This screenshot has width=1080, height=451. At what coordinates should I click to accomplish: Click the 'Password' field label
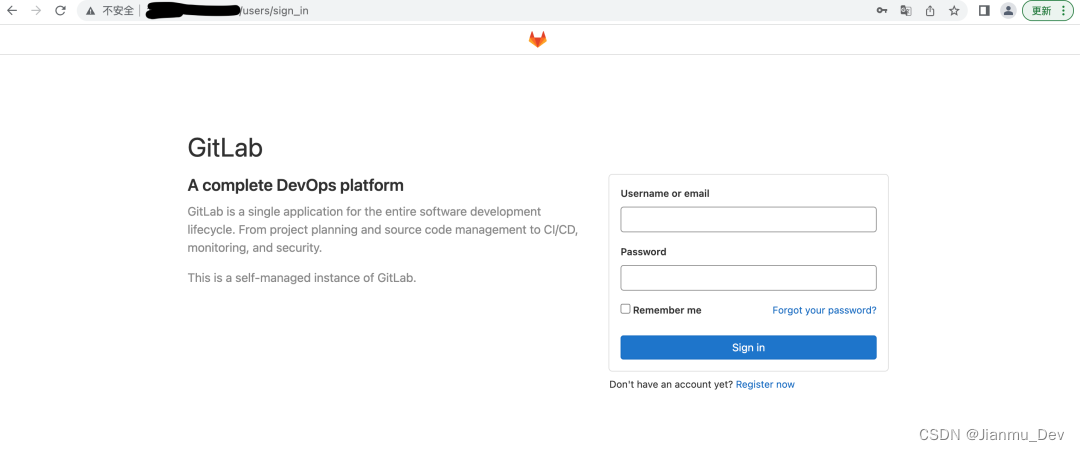[643, 252]
